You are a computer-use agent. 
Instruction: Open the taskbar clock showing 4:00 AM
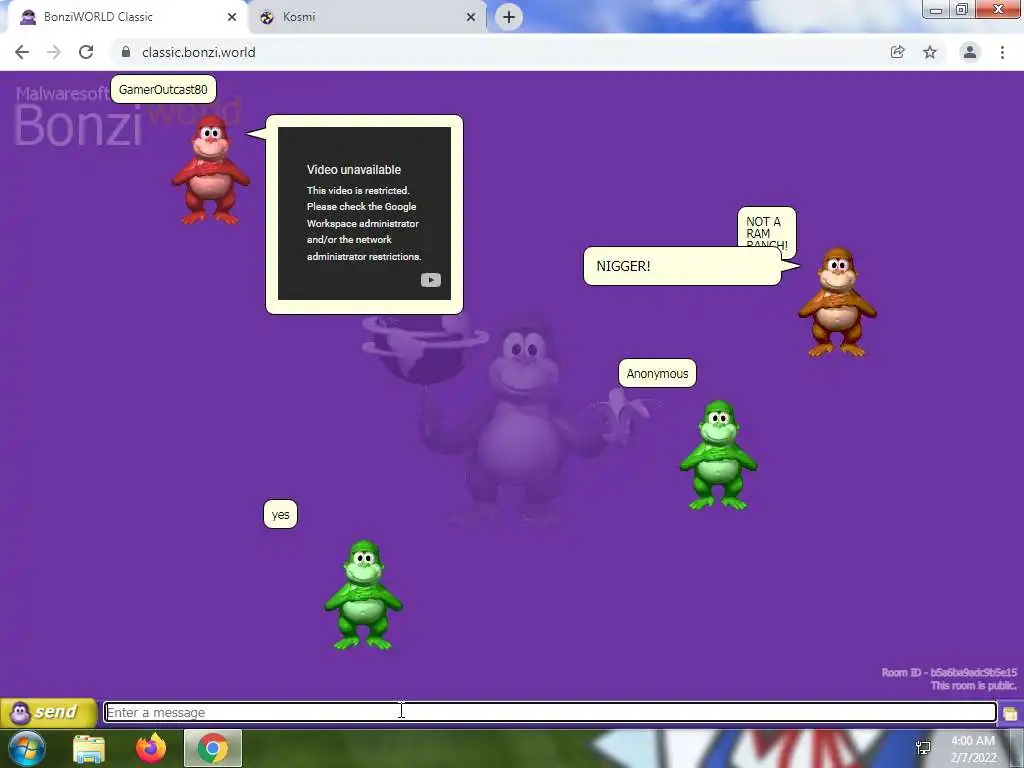tap(973, 749)
